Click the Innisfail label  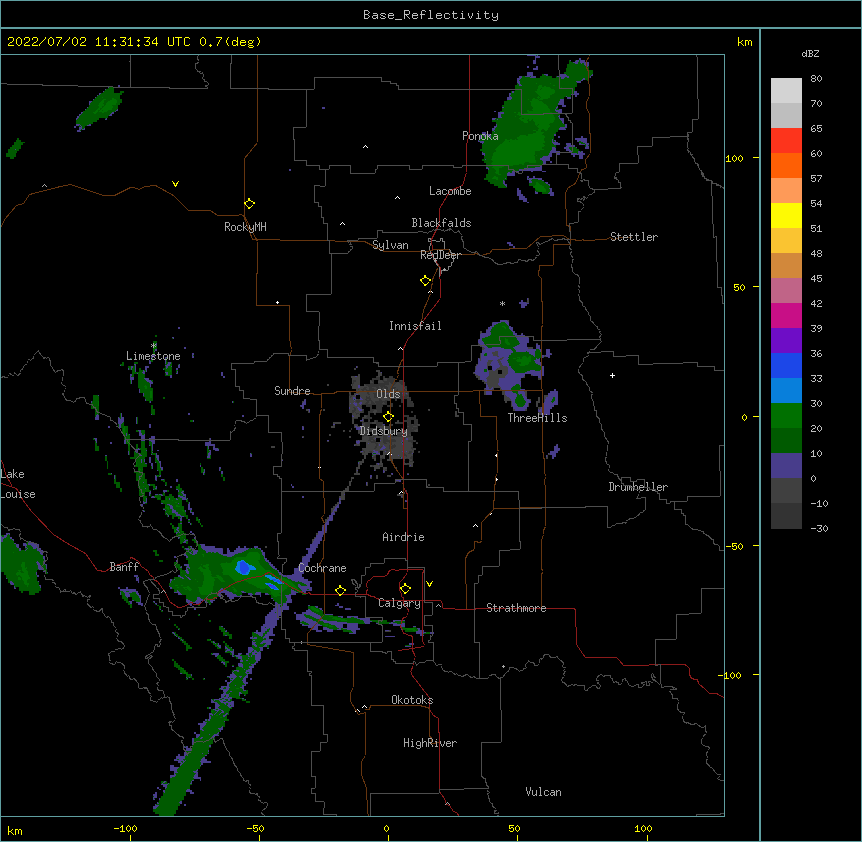coord(415,326)
